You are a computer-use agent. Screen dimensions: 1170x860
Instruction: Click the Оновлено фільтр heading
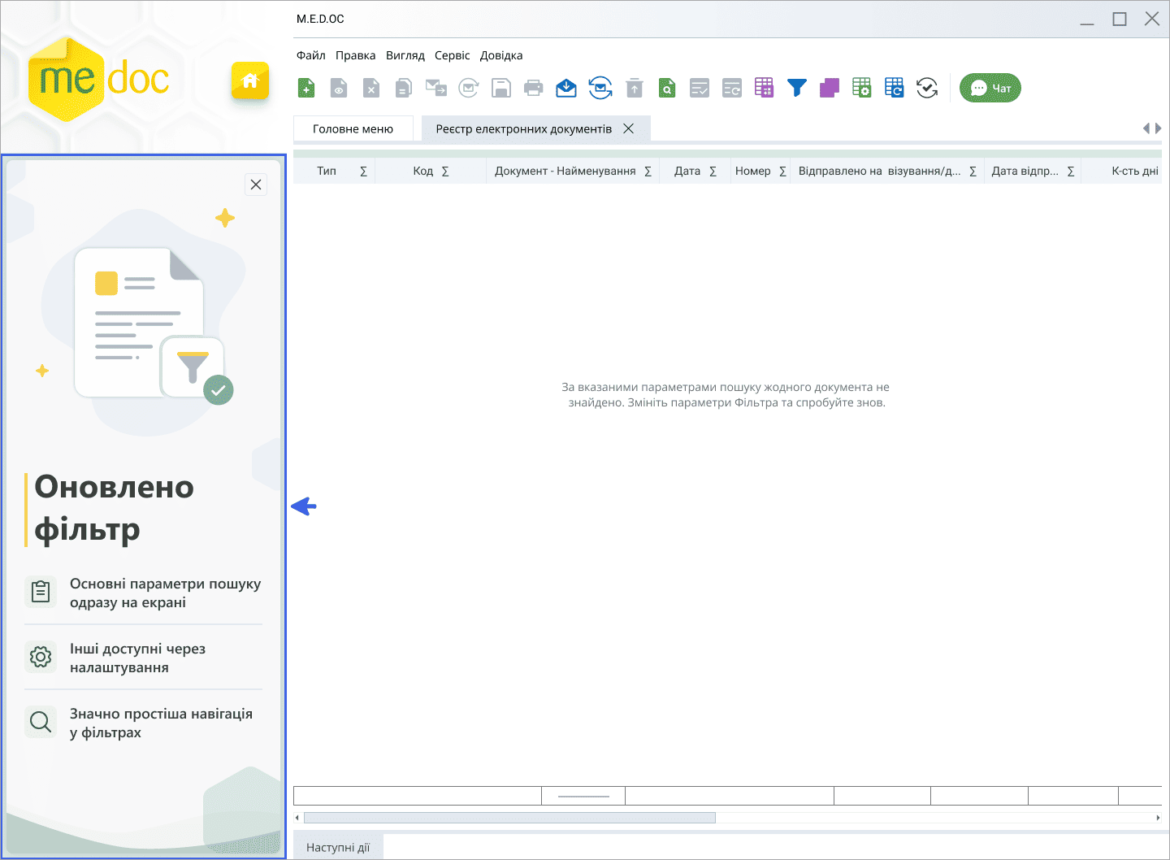tap(114, 508)
